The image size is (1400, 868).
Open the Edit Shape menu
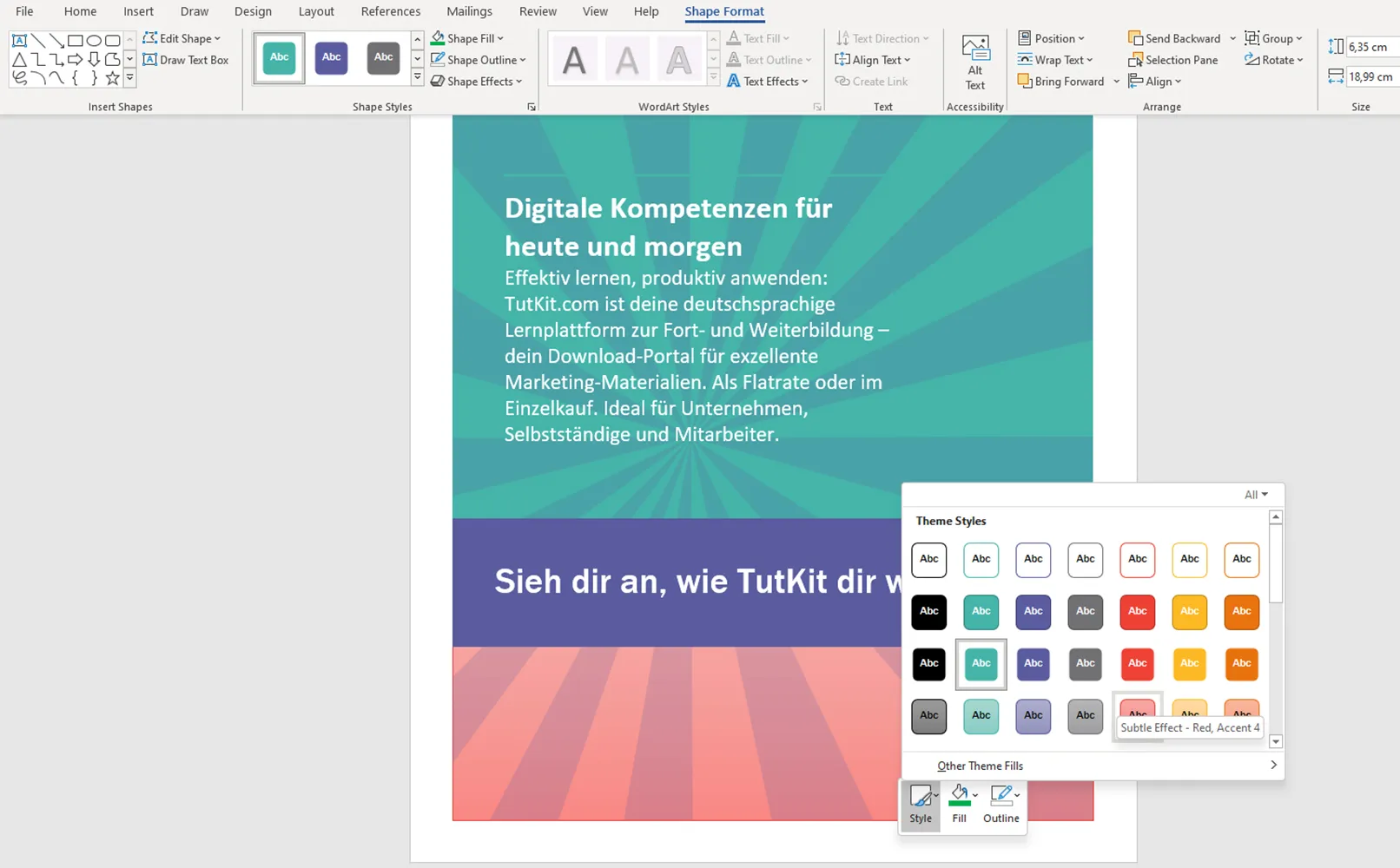(x=182, y=38)
